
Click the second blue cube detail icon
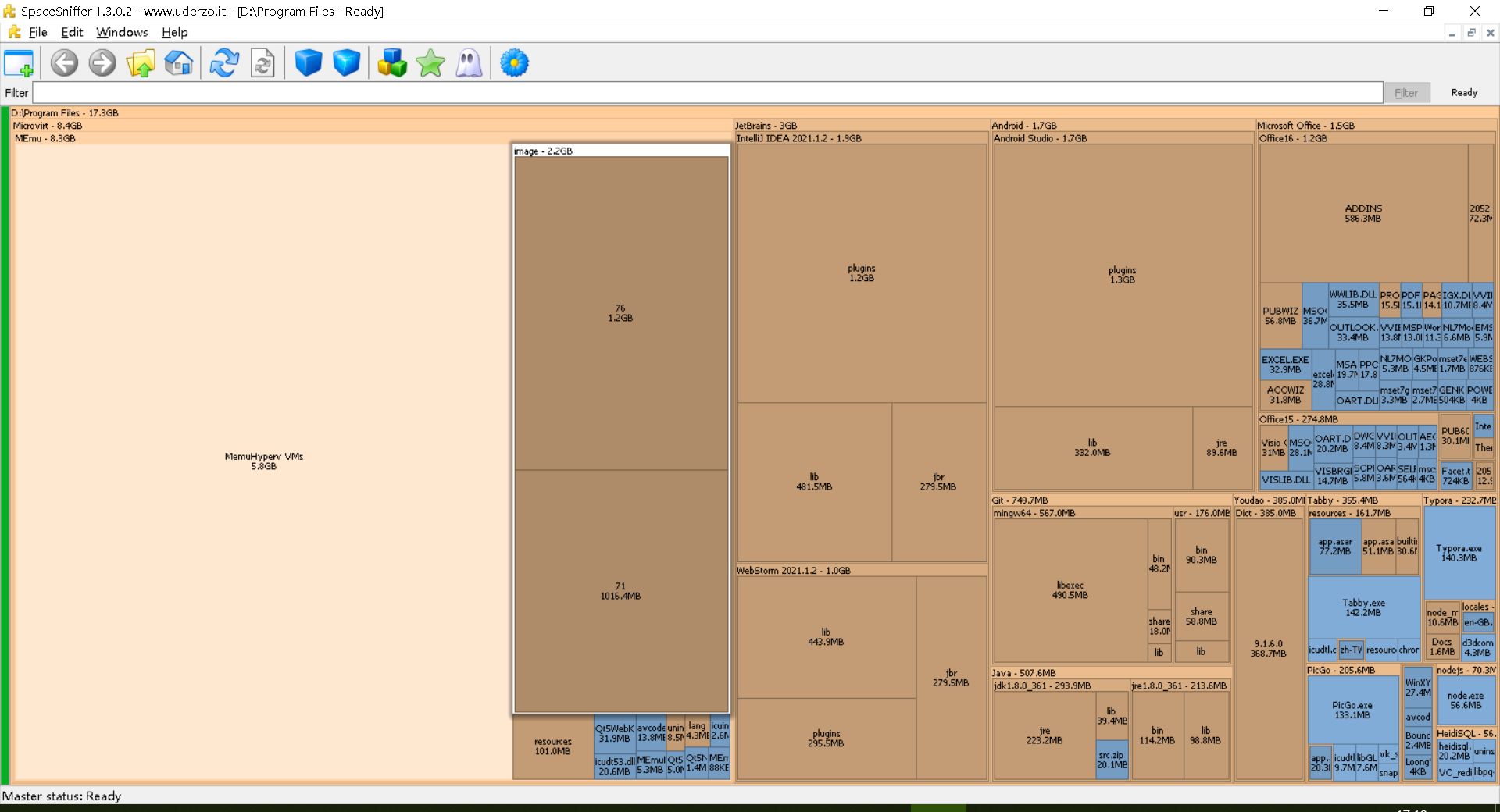pos(346,63)
